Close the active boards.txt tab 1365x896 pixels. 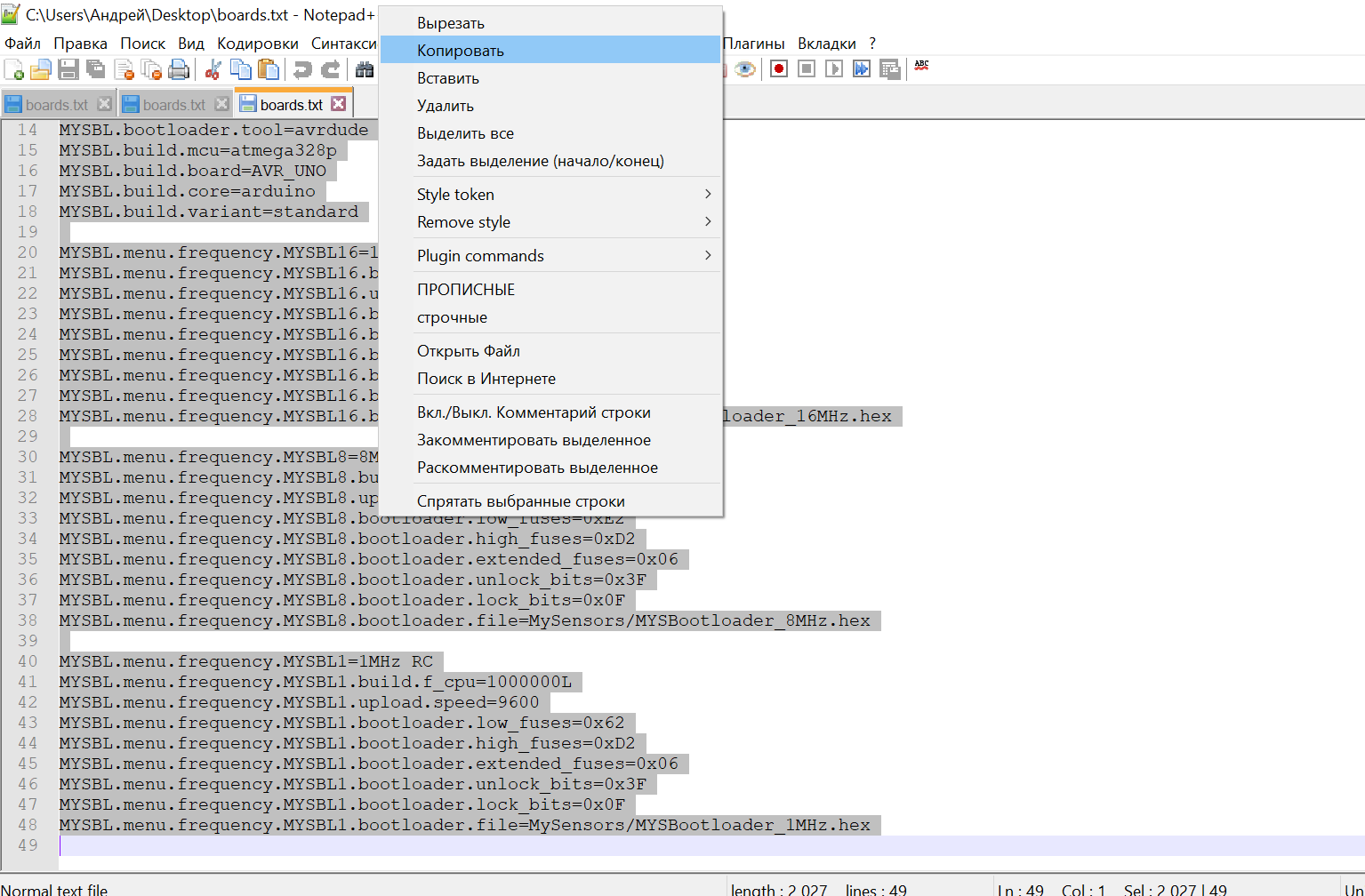pos(338,104)
